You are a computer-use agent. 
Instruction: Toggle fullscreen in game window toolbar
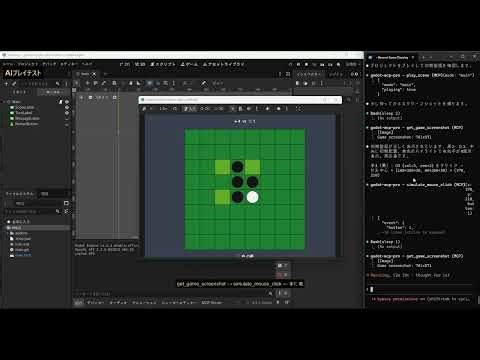[x=298, y=109]
